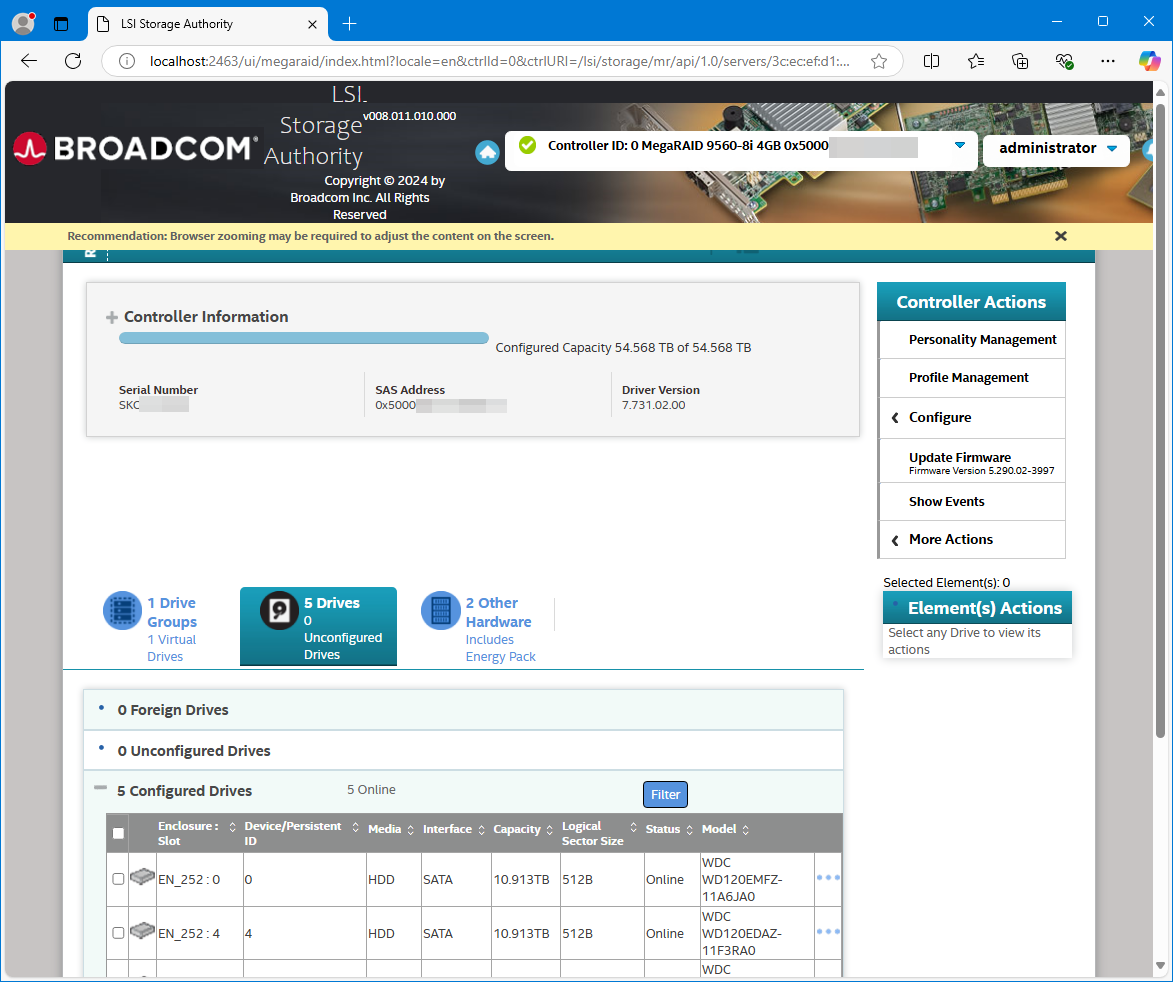Open split screen view
Viewport: 1173px width, 982px height.
[931, 61]
